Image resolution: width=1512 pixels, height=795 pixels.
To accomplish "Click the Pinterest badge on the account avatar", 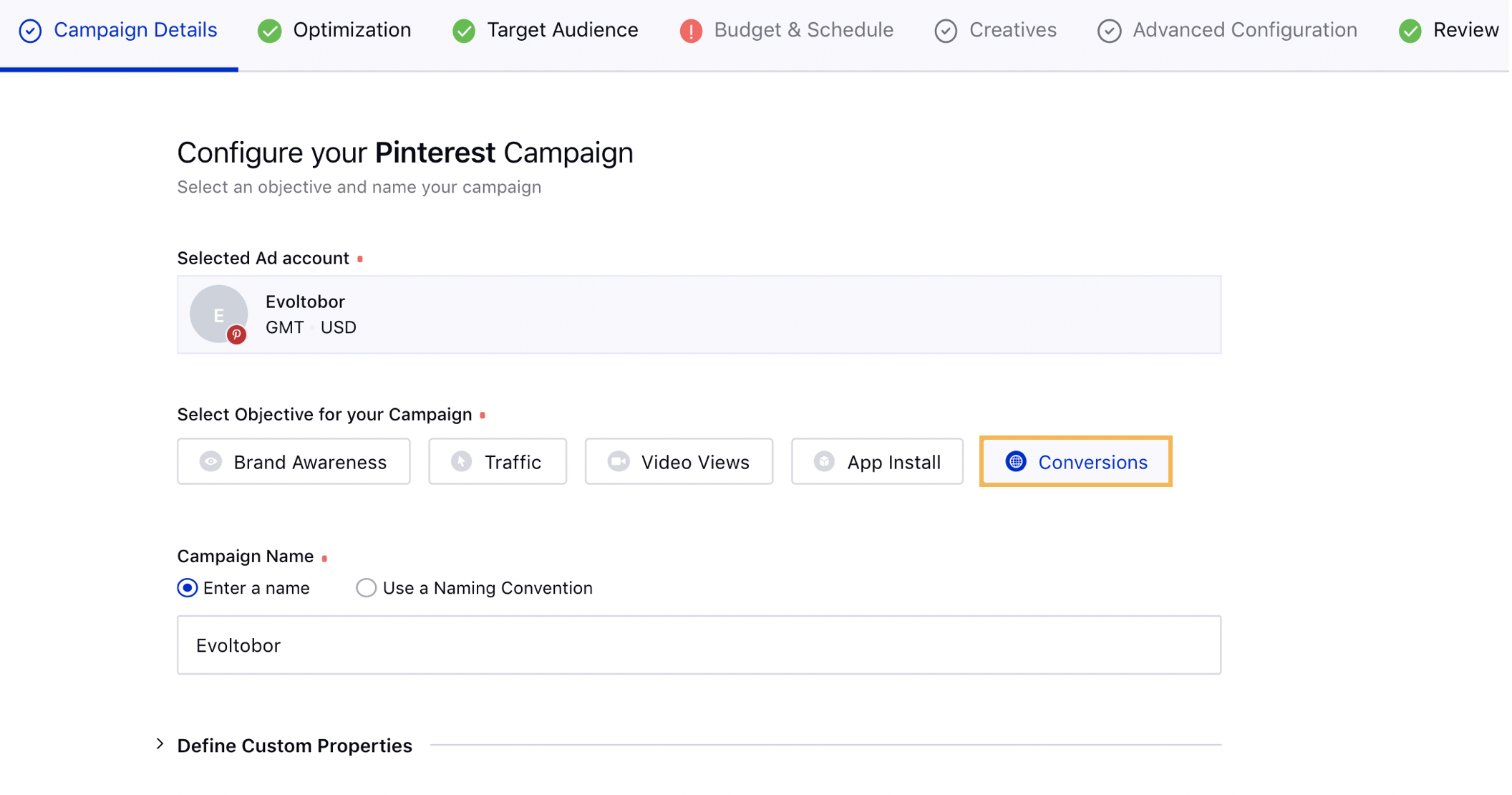I will click(237, 334).
